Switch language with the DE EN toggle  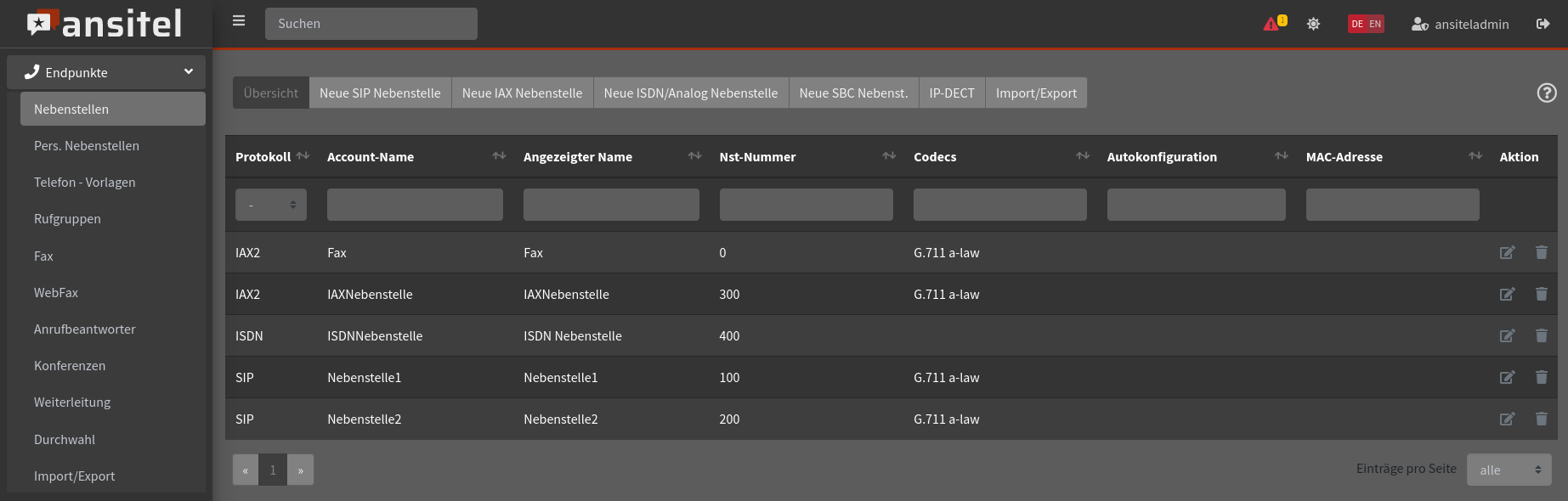click(1365, 24)
